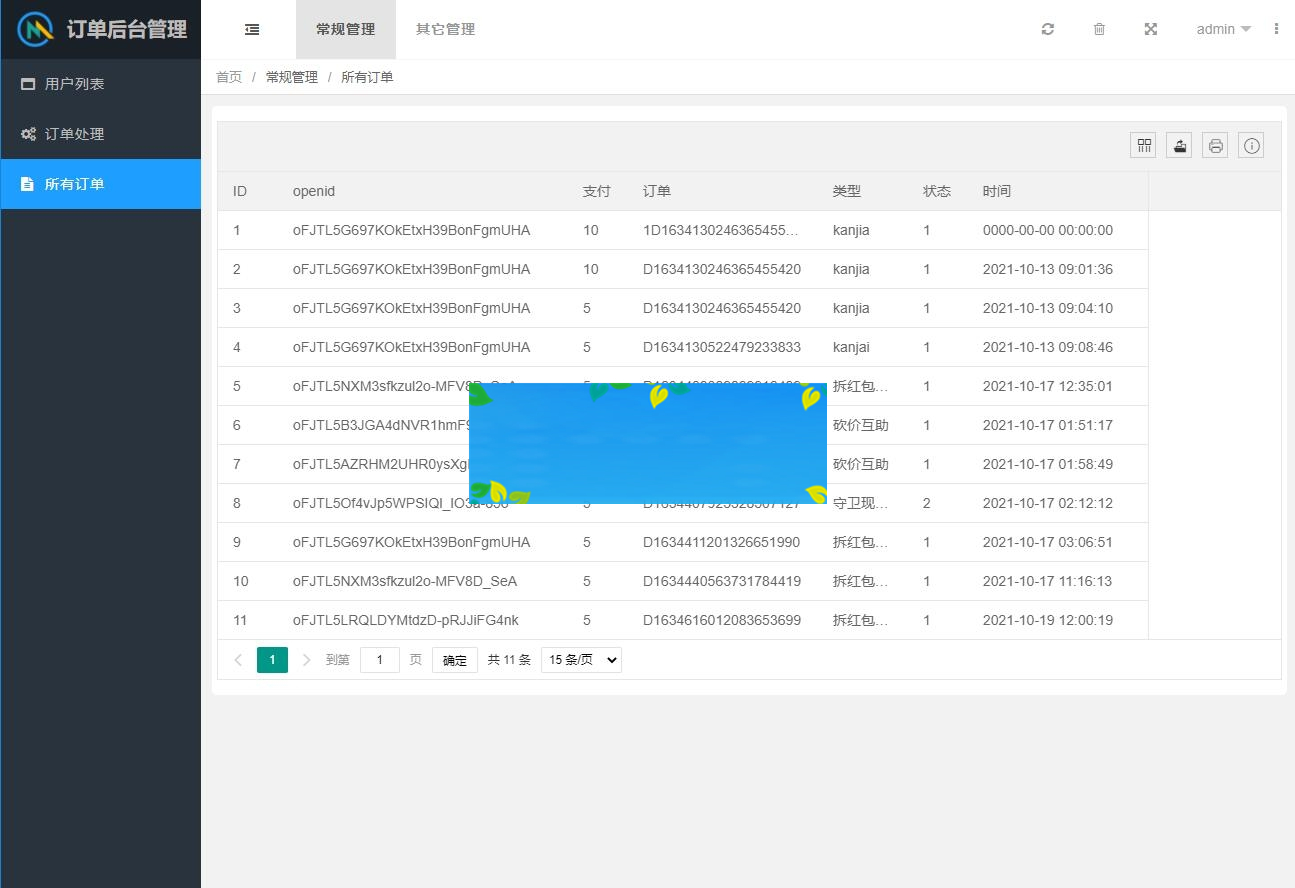Select the 用户列表 sidebar entry
The width and height of the screenshot is (1295, 888).
(x=63, y=84)
